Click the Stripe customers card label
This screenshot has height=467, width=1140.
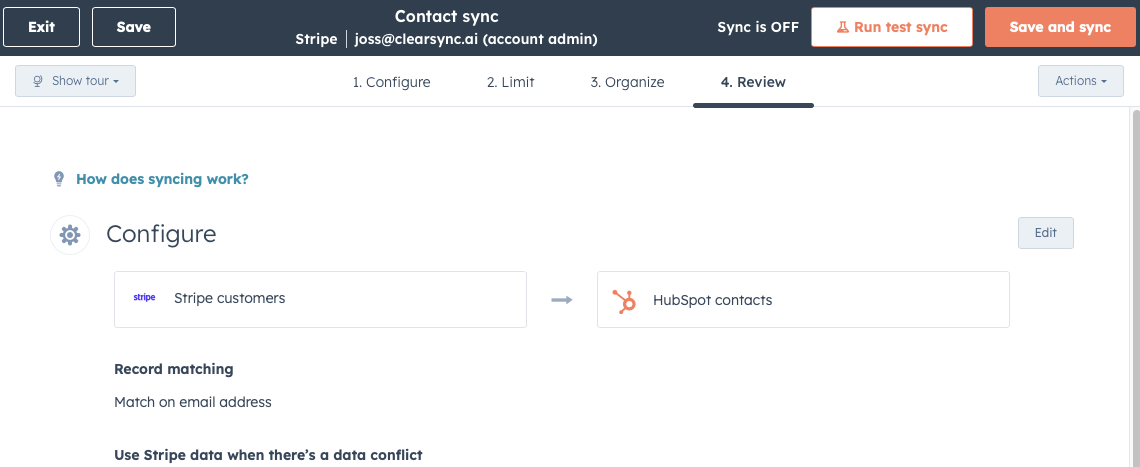coord(229,298)
